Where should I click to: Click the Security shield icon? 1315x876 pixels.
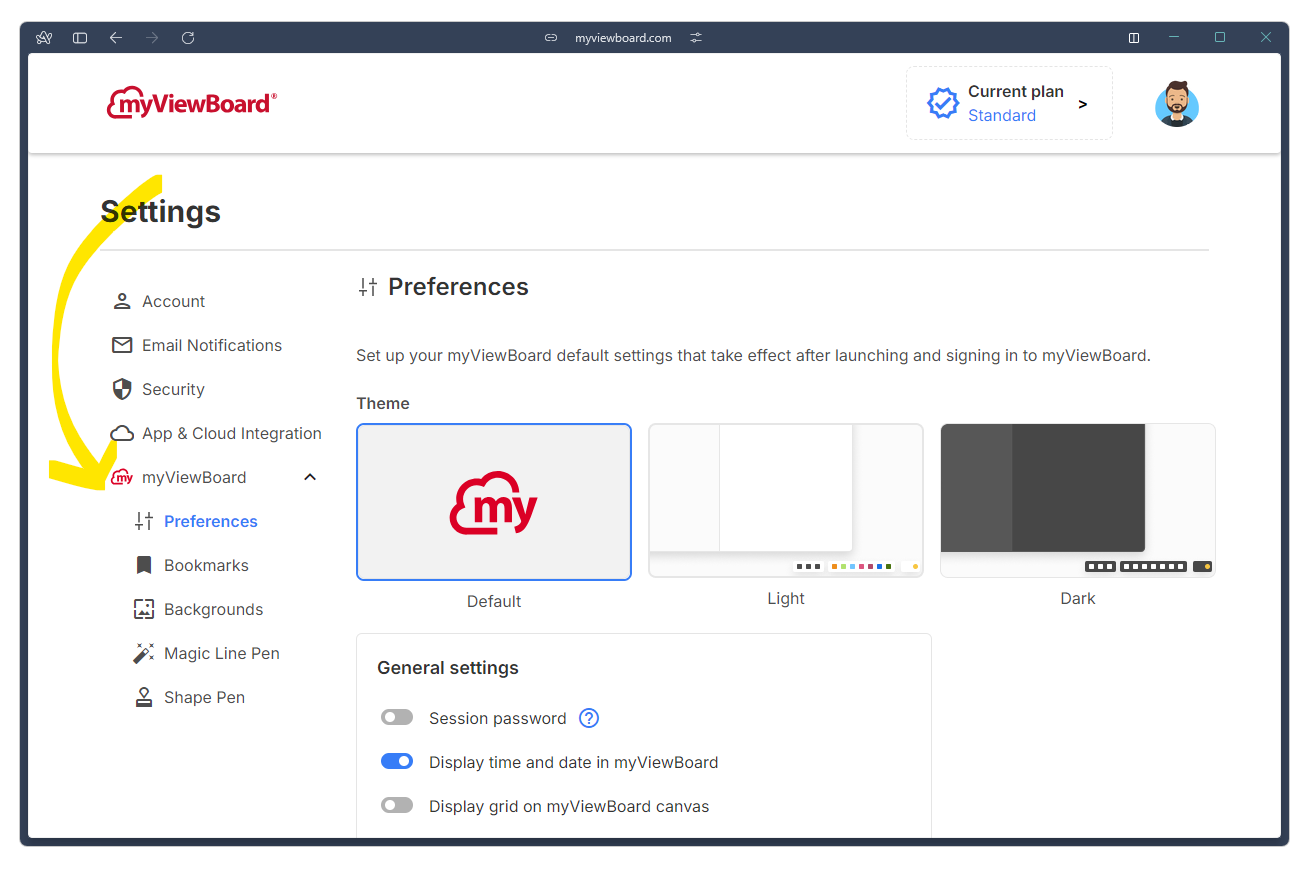click(x=122, y=389)
